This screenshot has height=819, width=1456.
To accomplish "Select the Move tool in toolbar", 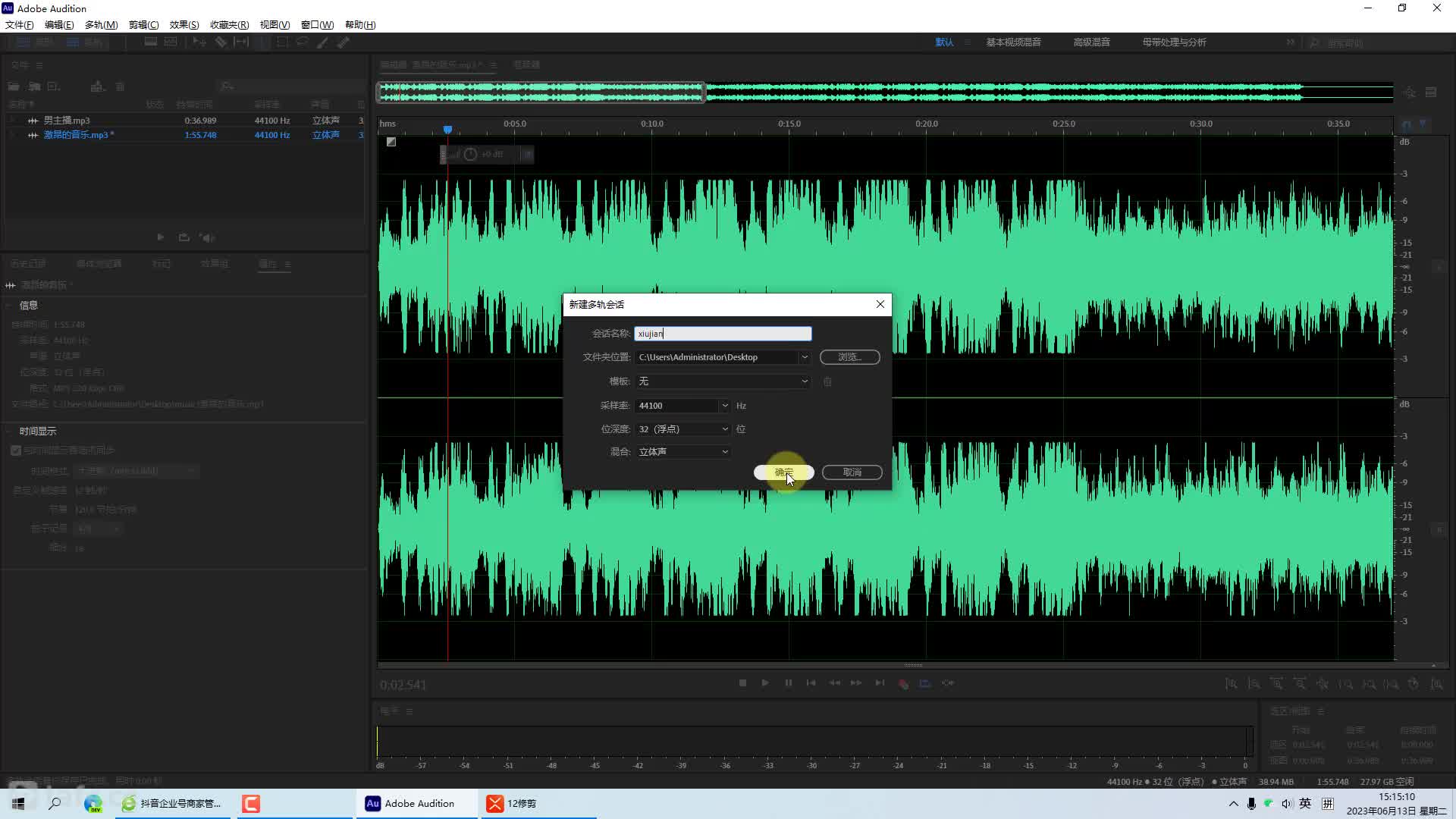I will click(x=199, y=42).
